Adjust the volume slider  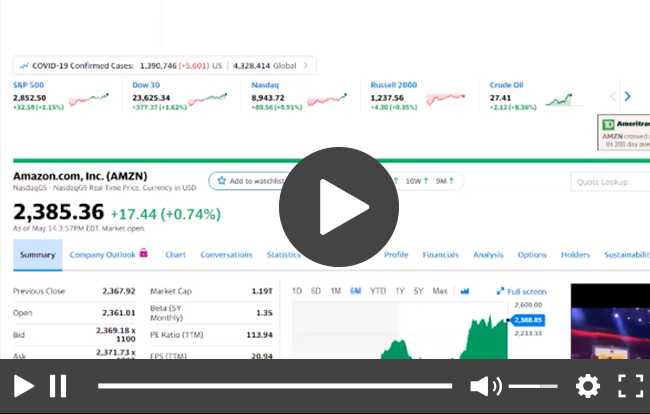point(533,386)
